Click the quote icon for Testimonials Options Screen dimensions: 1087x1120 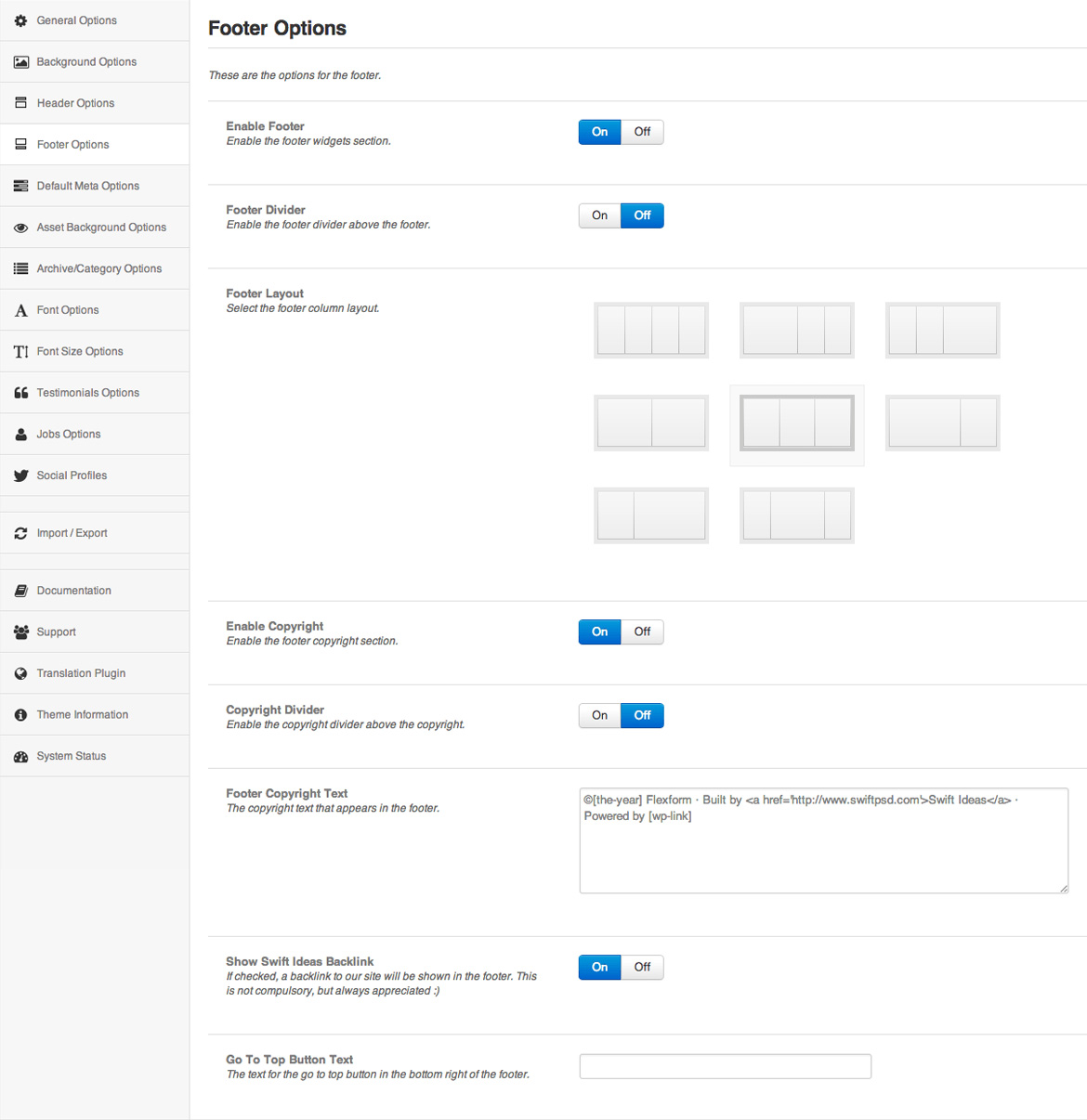(20, 393)
